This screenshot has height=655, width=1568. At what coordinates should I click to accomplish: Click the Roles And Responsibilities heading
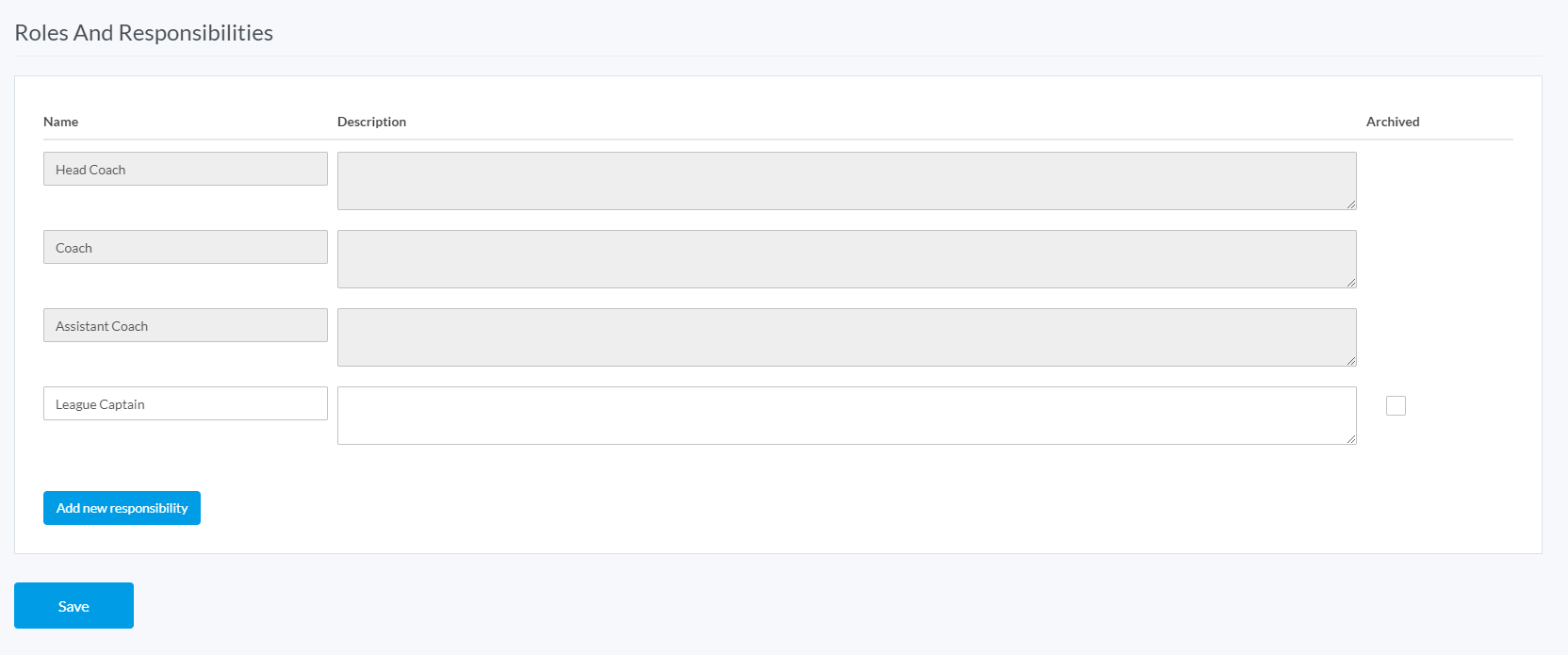click(x=144, y=33)
